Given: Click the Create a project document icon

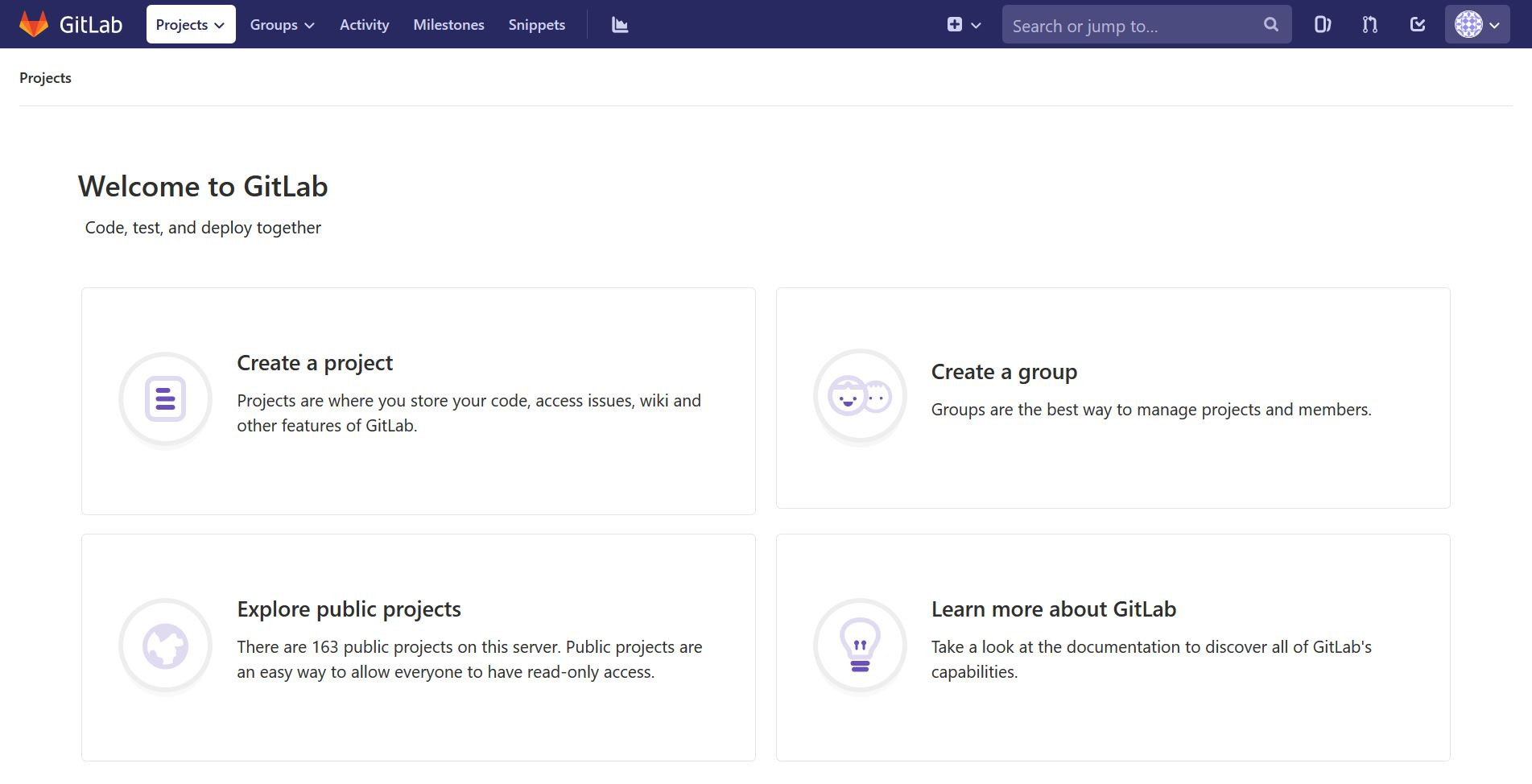Looking at the screenshot, I should (165, 399).
